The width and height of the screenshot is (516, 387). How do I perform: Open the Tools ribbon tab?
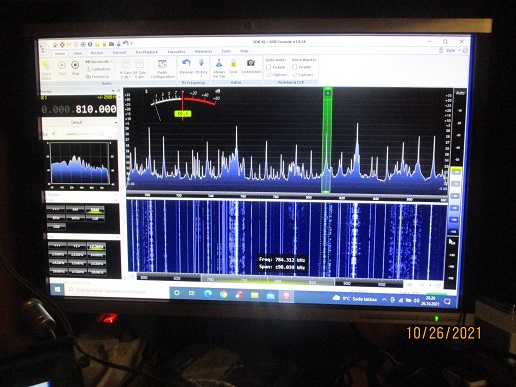point(226,51)
